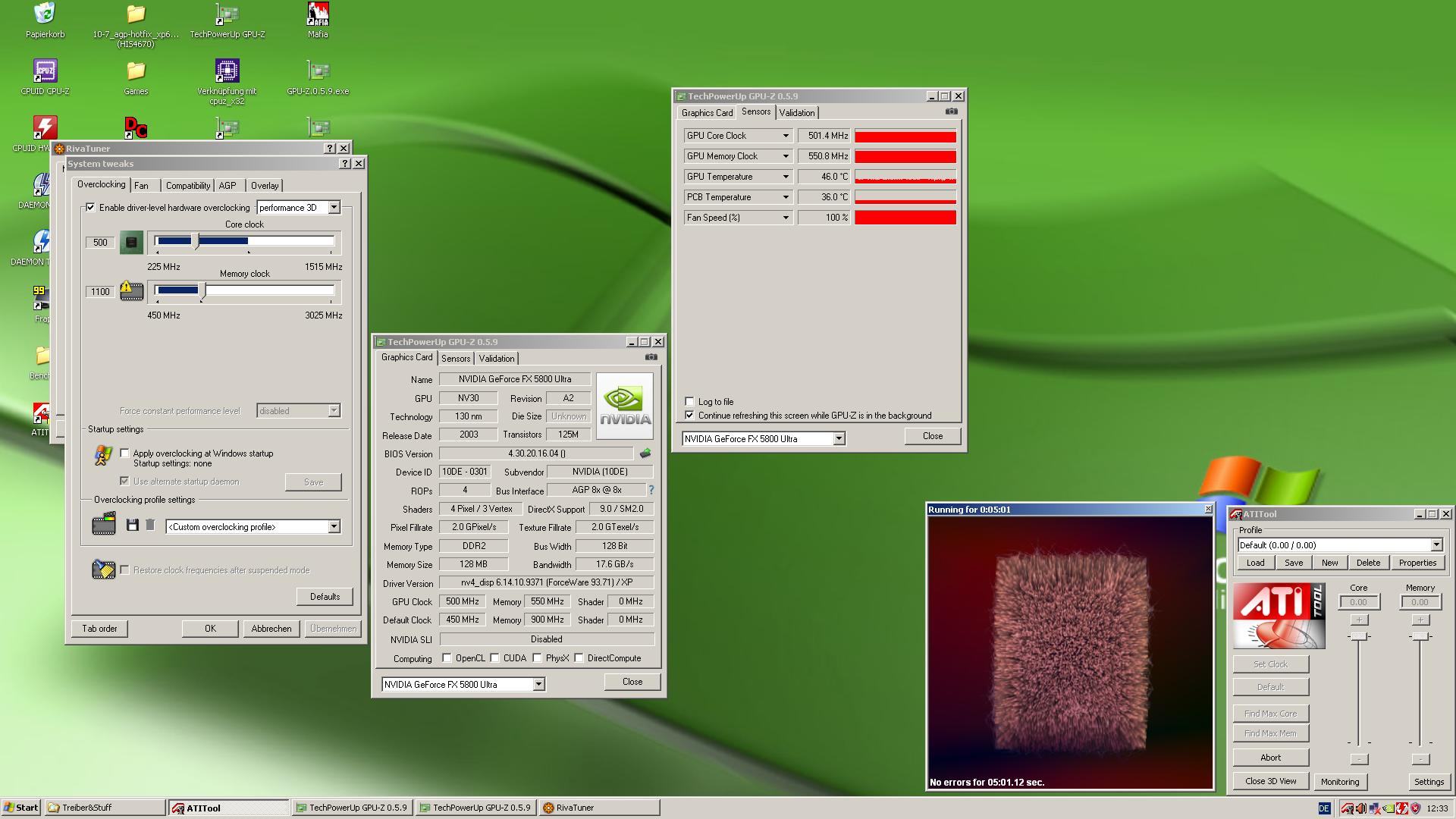Click the save overclocking profile floppy icon

pyautogui.click(x=133, y=526)
